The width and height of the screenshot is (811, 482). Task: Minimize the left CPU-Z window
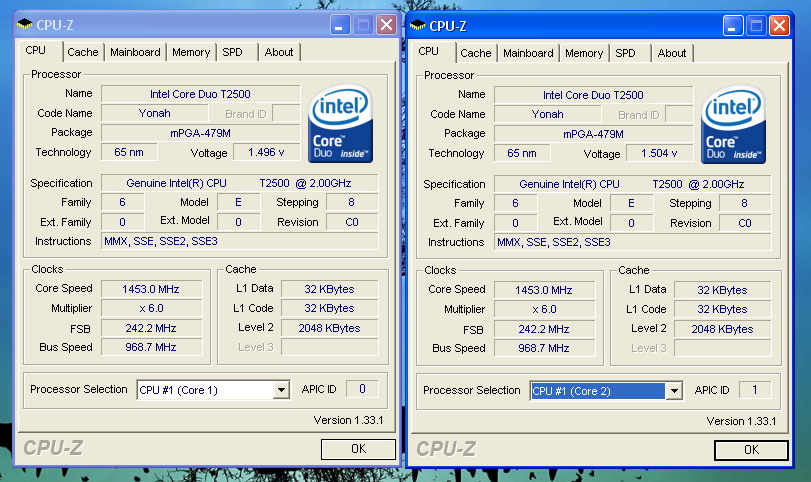[340, 24]
